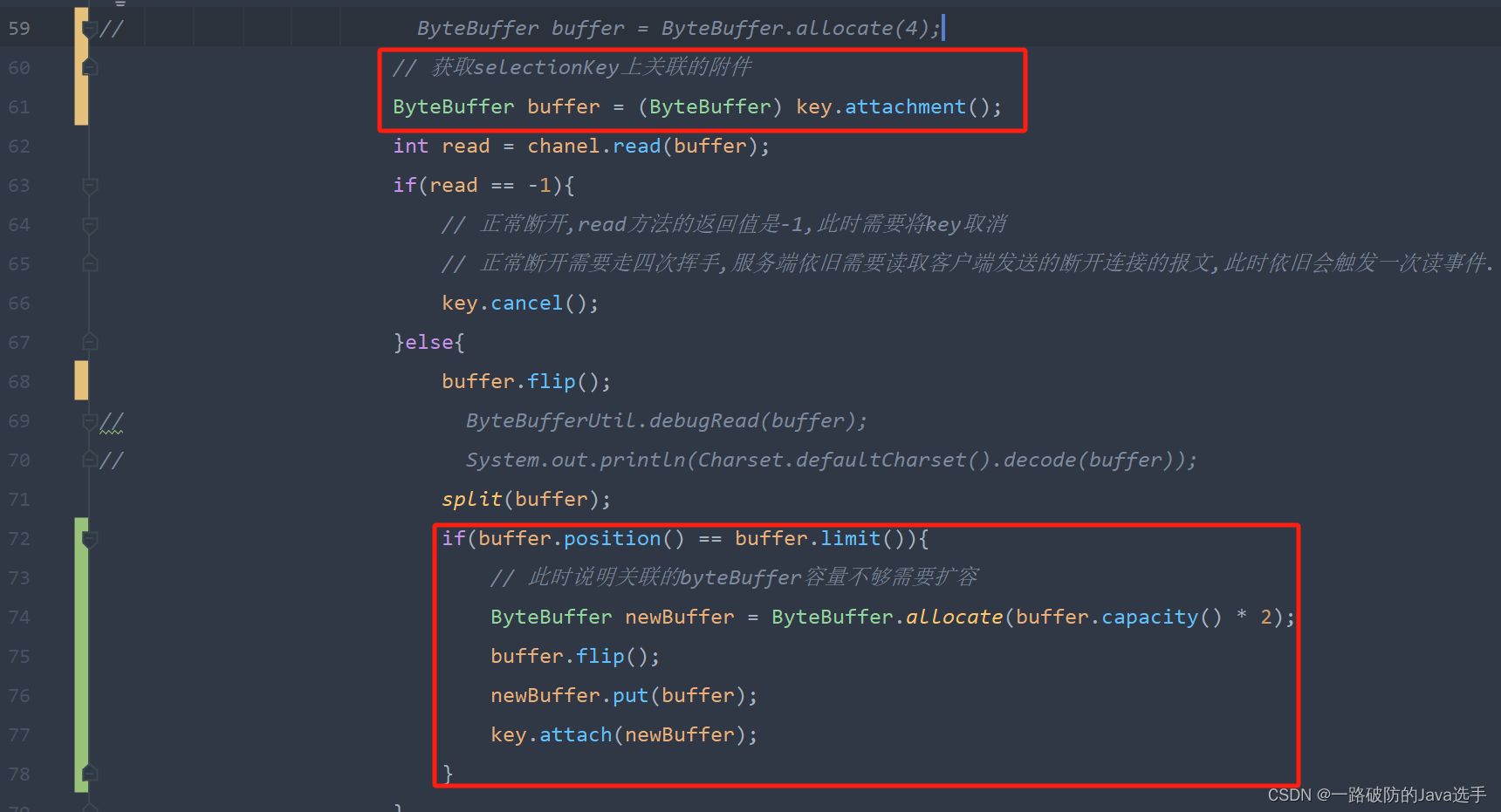
Task: Click the green change marker beside line 74
Action: (80, 617)
